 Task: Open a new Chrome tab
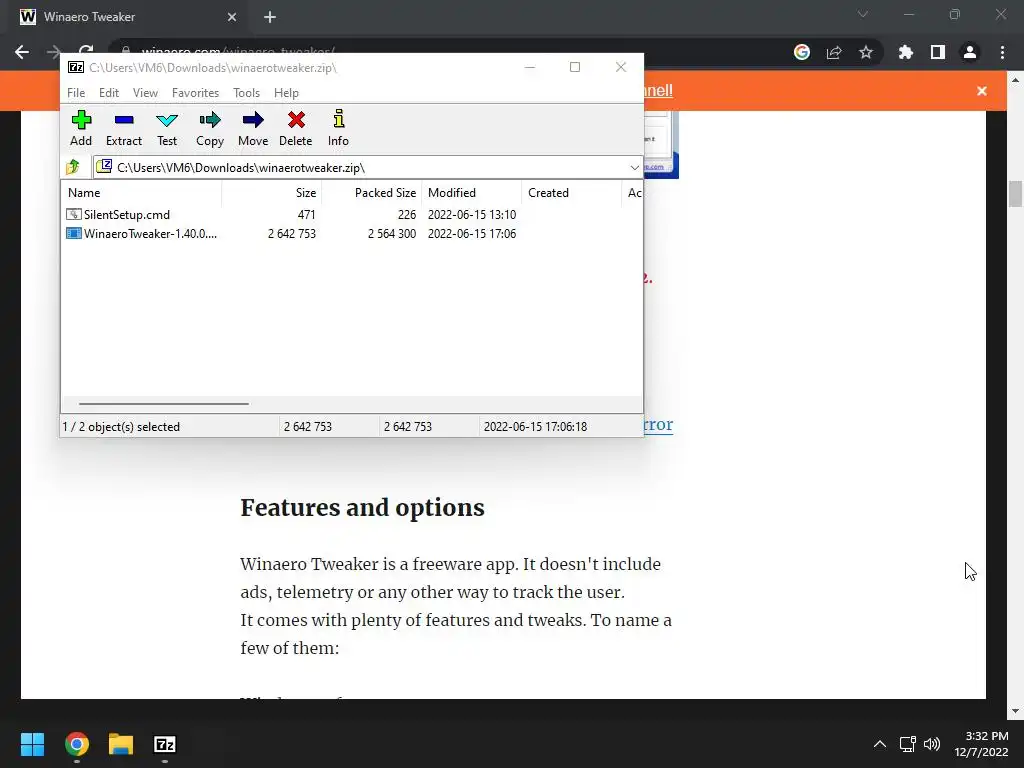click(x=270, y=17)
